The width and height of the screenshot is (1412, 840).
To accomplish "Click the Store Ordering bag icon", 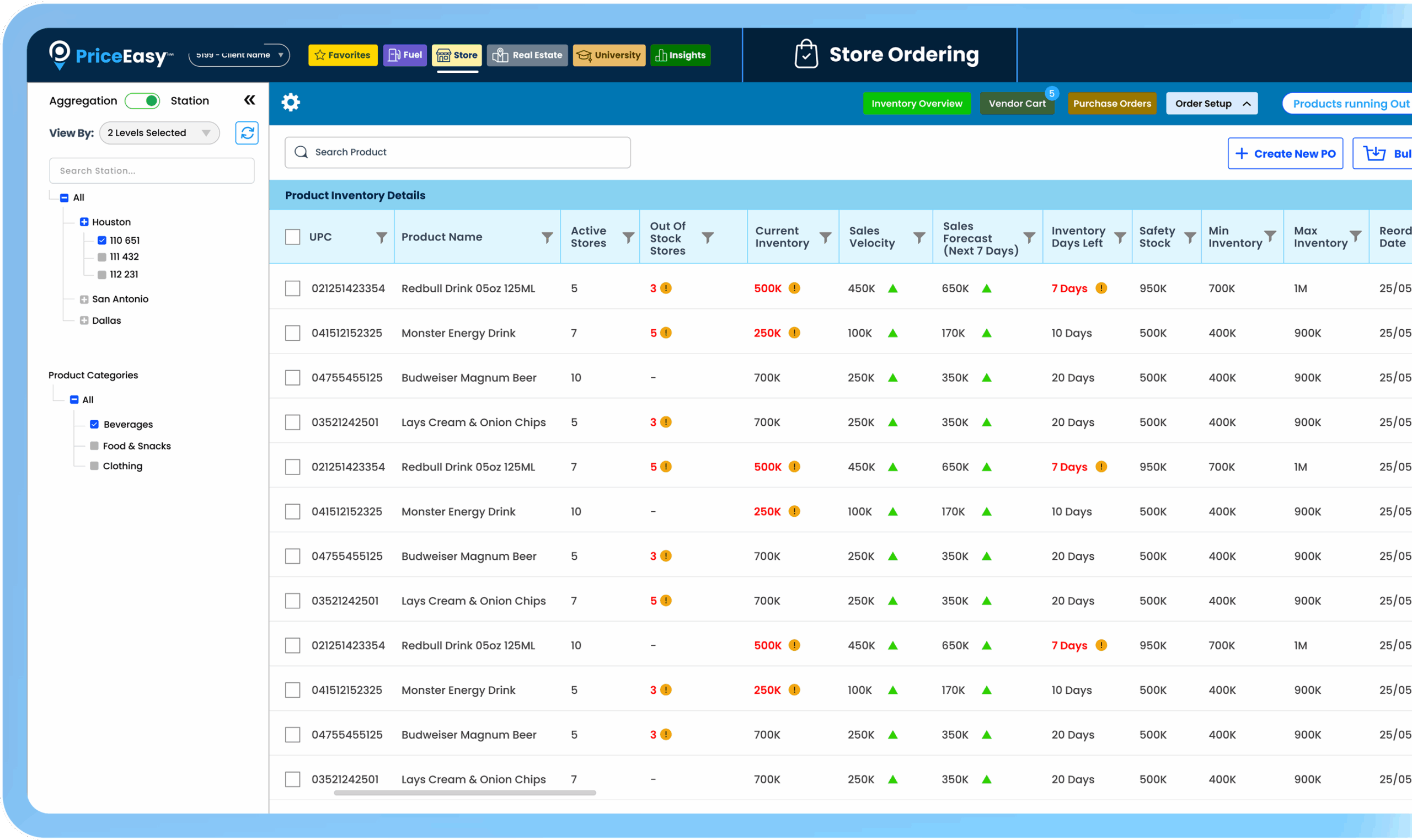I will 806,55.
